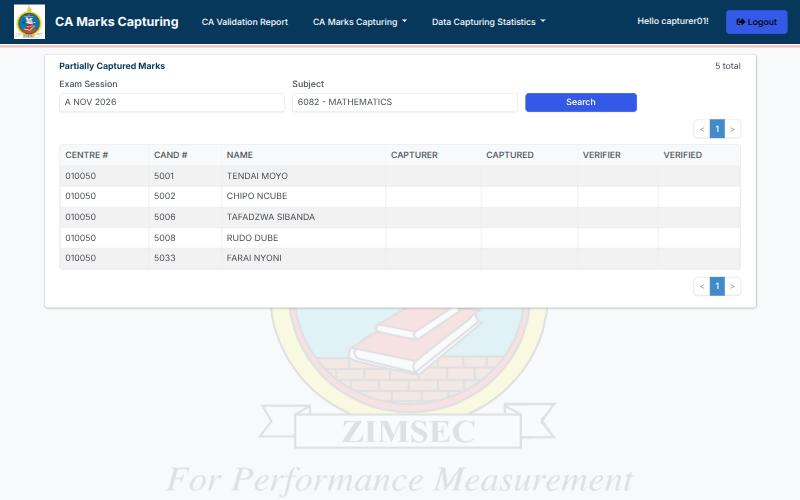
Task: Open CA Validation Report page
Action: (244, 22)
